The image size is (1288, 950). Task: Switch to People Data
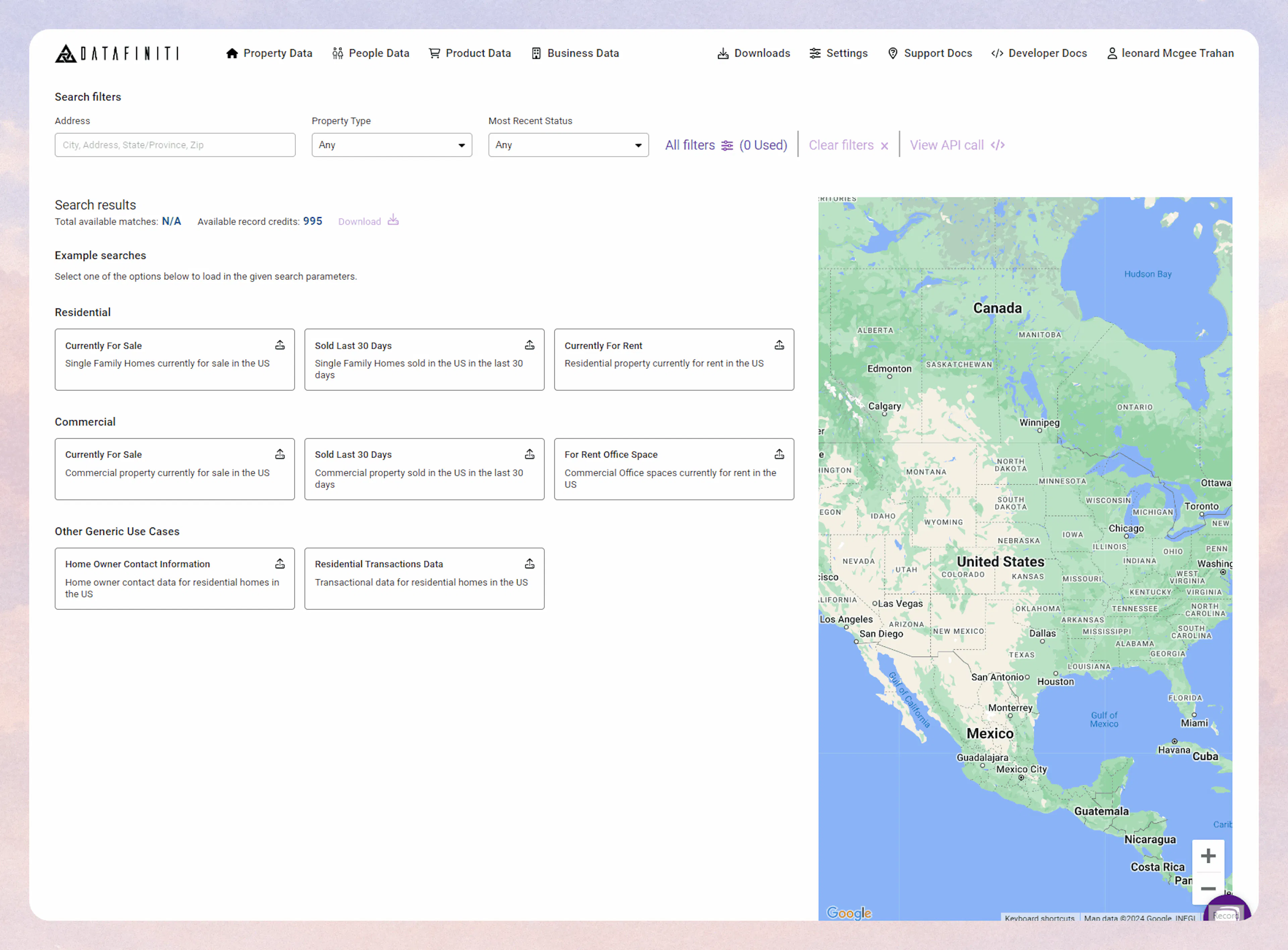pyautogui.click(x=370, y=53)
